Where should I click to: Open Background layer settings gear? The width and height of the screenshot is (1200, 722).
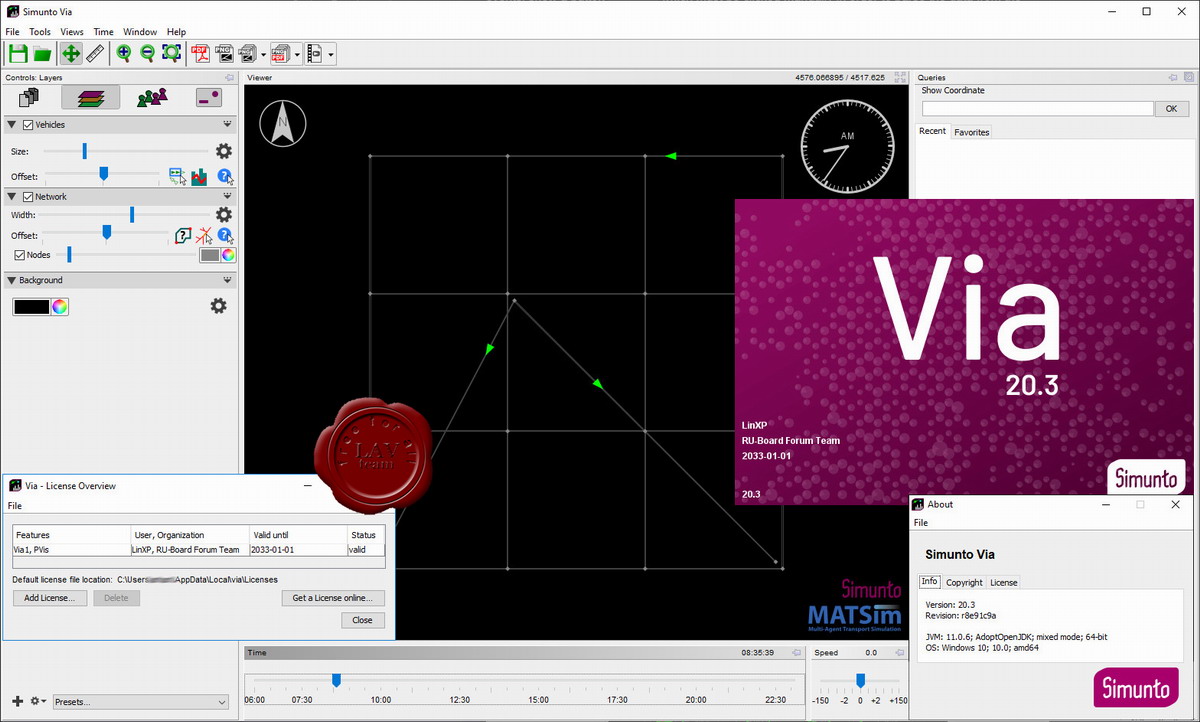tap(218, 306)
